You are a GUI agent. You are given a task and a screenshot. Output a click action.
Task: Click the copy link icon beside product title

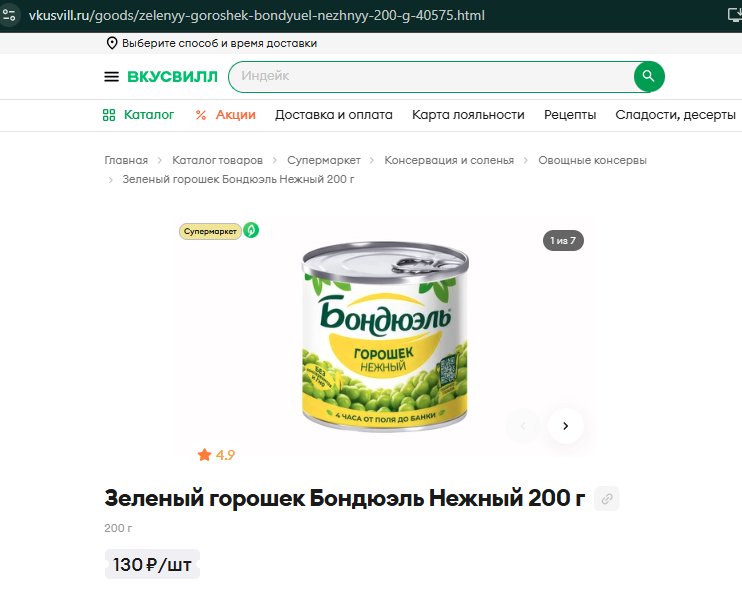tap(607, 498)
